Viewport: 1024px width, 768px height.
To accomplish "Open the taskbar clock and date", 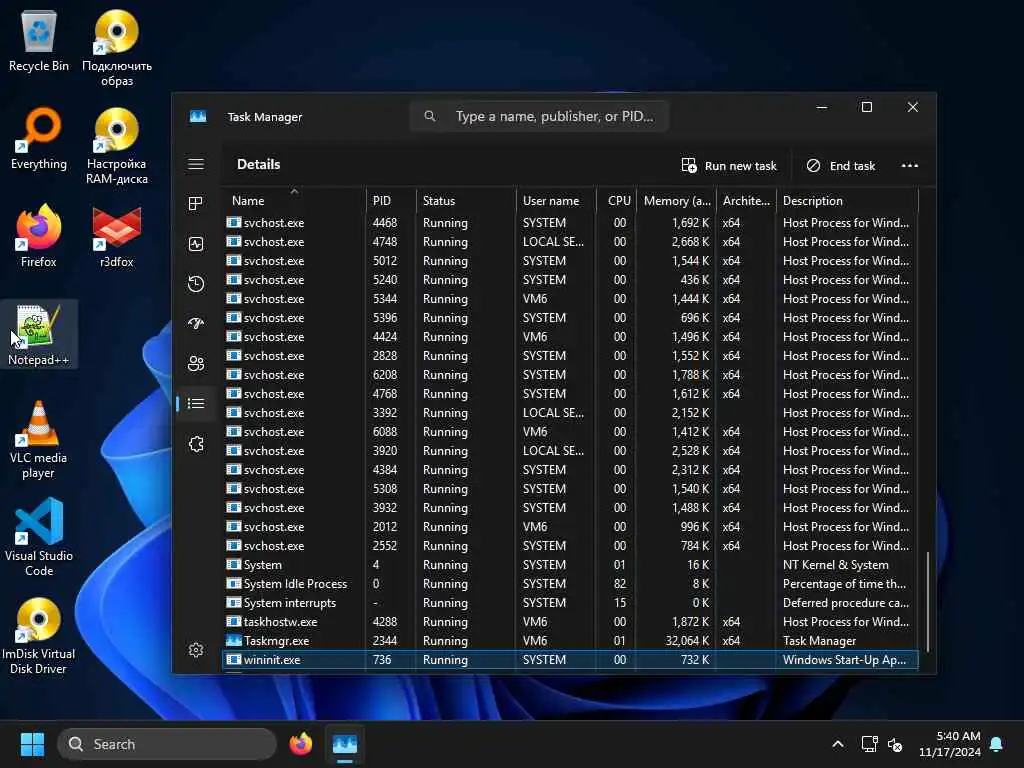I will click(x=950, y=744).
